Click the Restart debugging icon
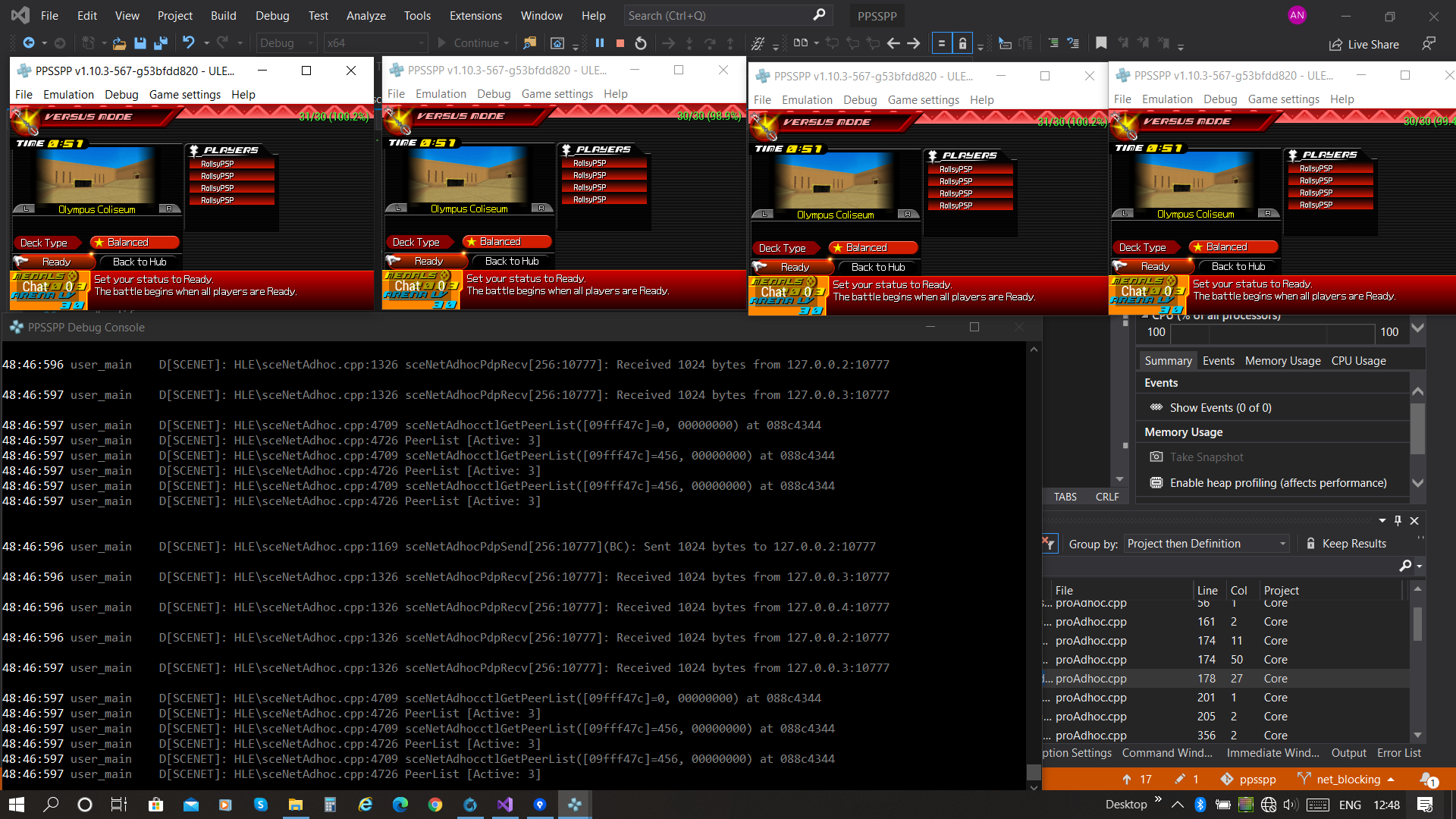The image size is (1456, 819). coord(641,43)
